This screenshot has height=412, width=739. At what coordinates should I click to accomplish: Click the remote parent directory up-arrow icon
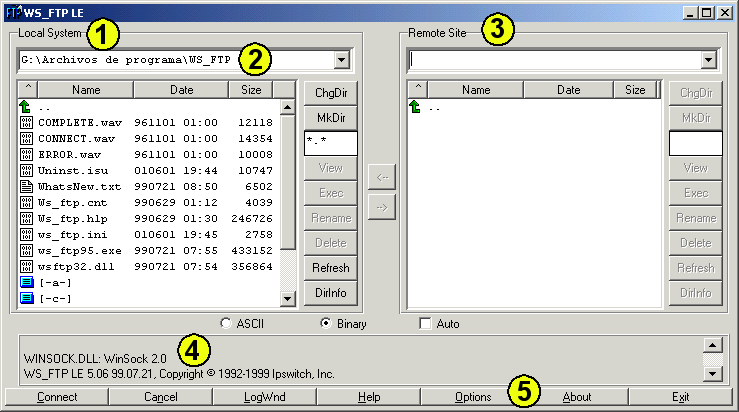(x=415, y=107)
